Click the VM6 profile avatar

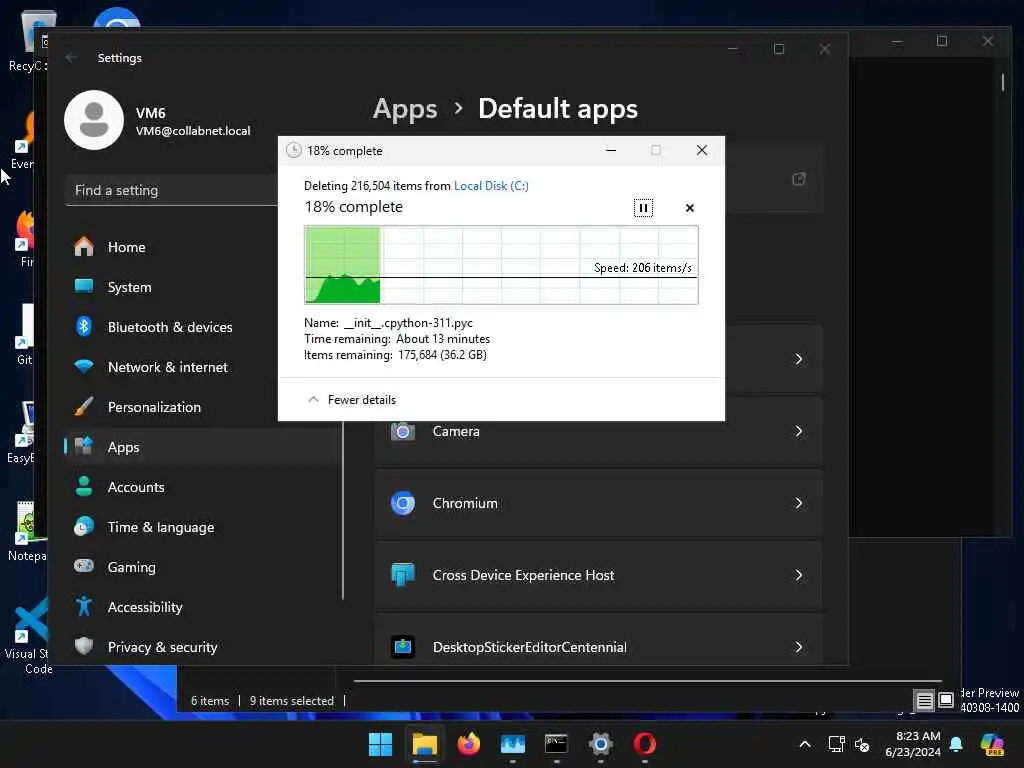coord(94,120)
